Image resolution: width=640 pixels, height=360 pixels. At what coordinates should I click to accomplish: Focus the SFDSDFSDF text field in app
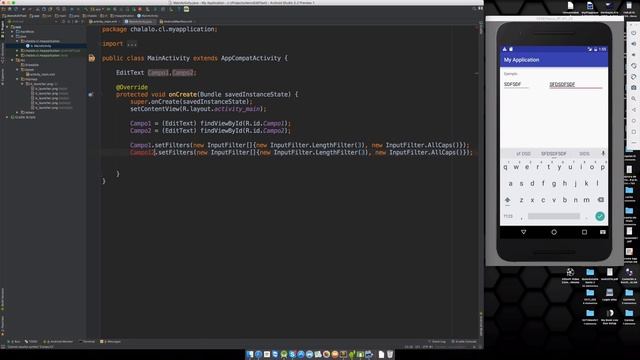(x=576, y=84)
